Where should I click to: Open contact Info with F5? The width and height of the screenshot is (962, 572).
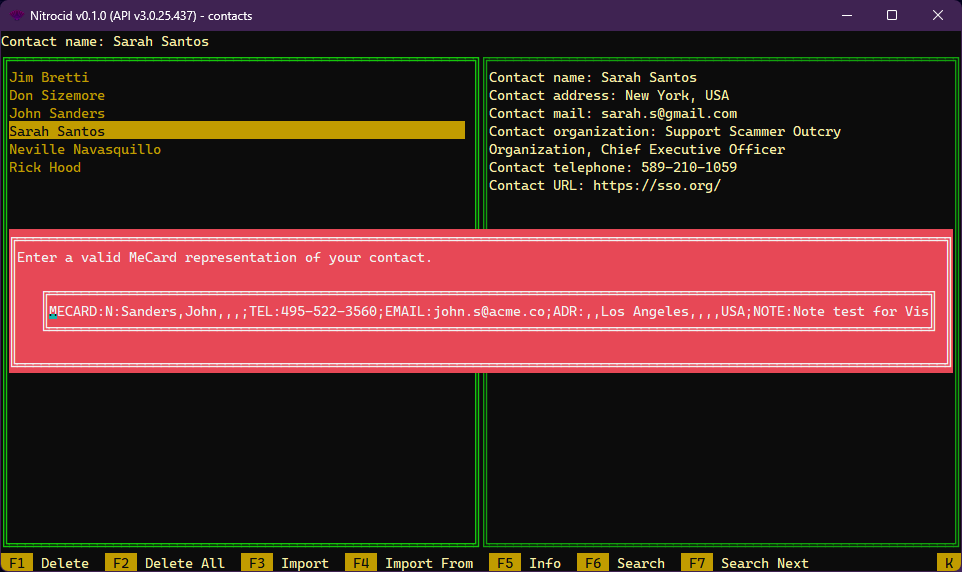[528, 563]
